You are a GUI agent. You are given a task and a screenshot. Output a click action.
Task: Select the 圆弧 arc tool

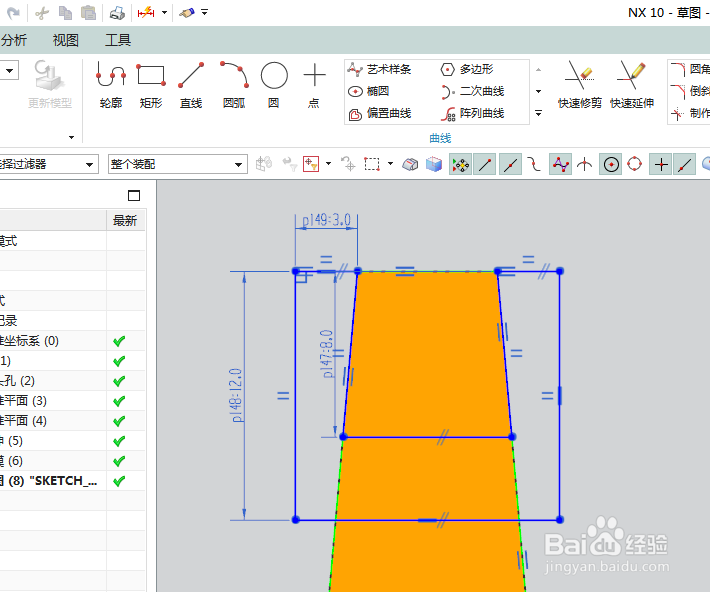point(234,85)
